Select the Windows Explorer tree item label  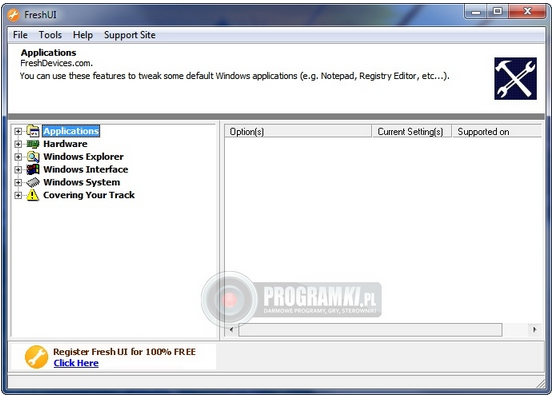(x=84, y=157)
